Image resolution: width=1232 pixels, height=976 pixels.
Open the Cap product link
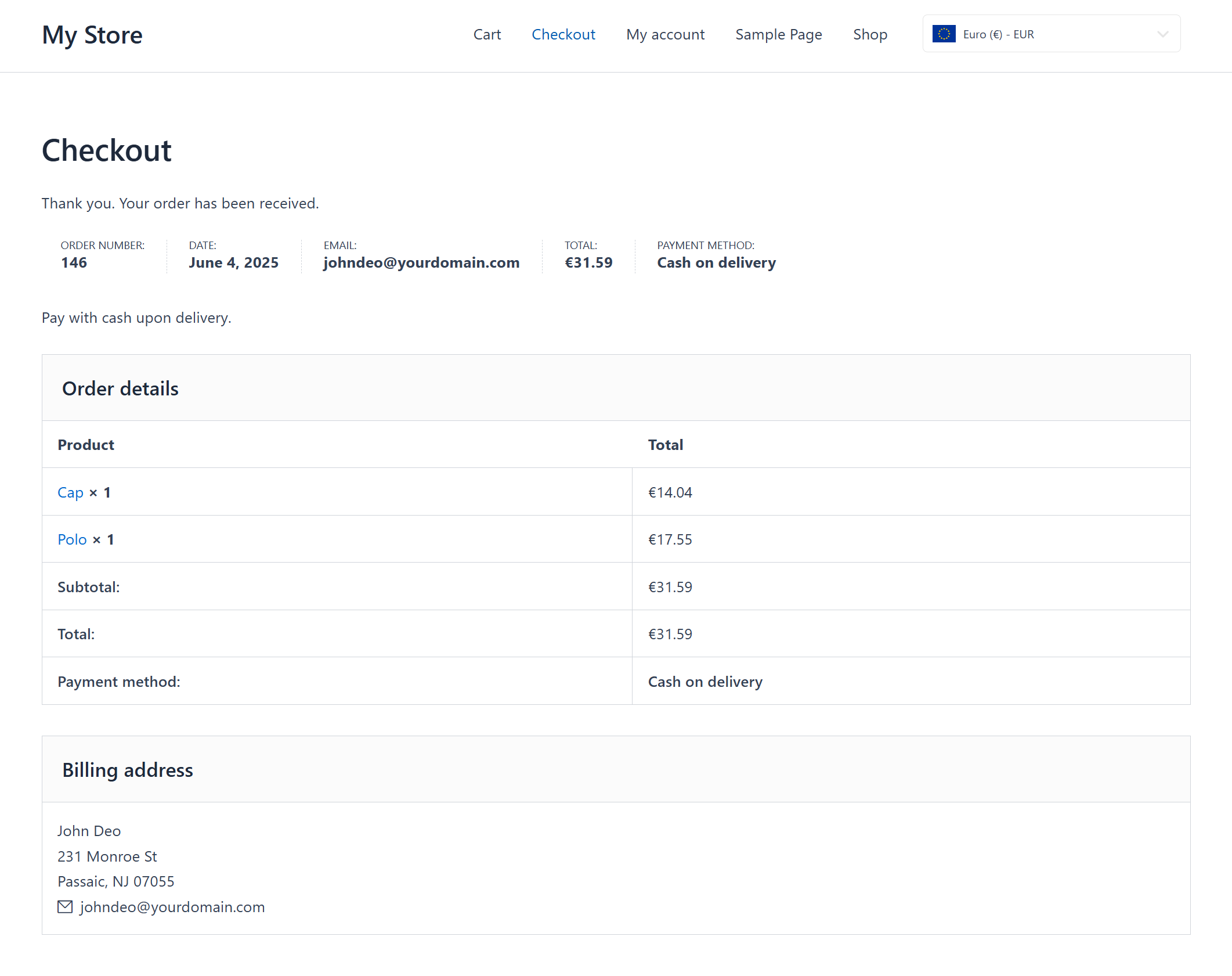[70, 492]
